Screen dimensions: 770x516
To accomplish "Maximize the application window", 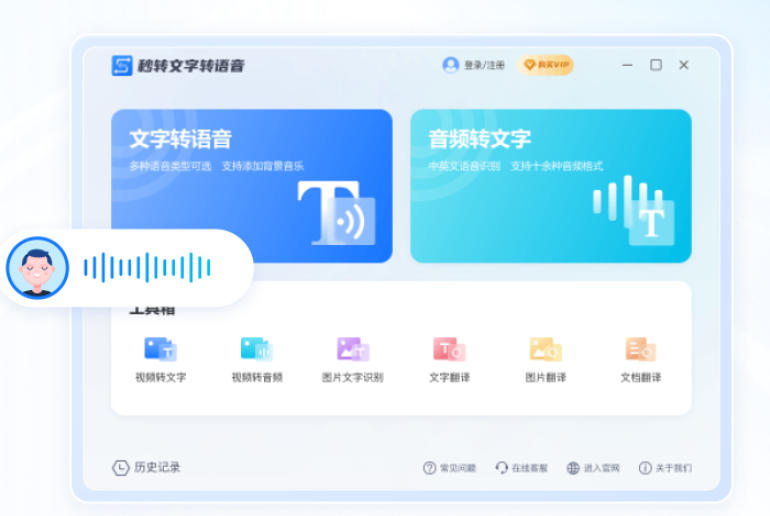I will point(656,65).
